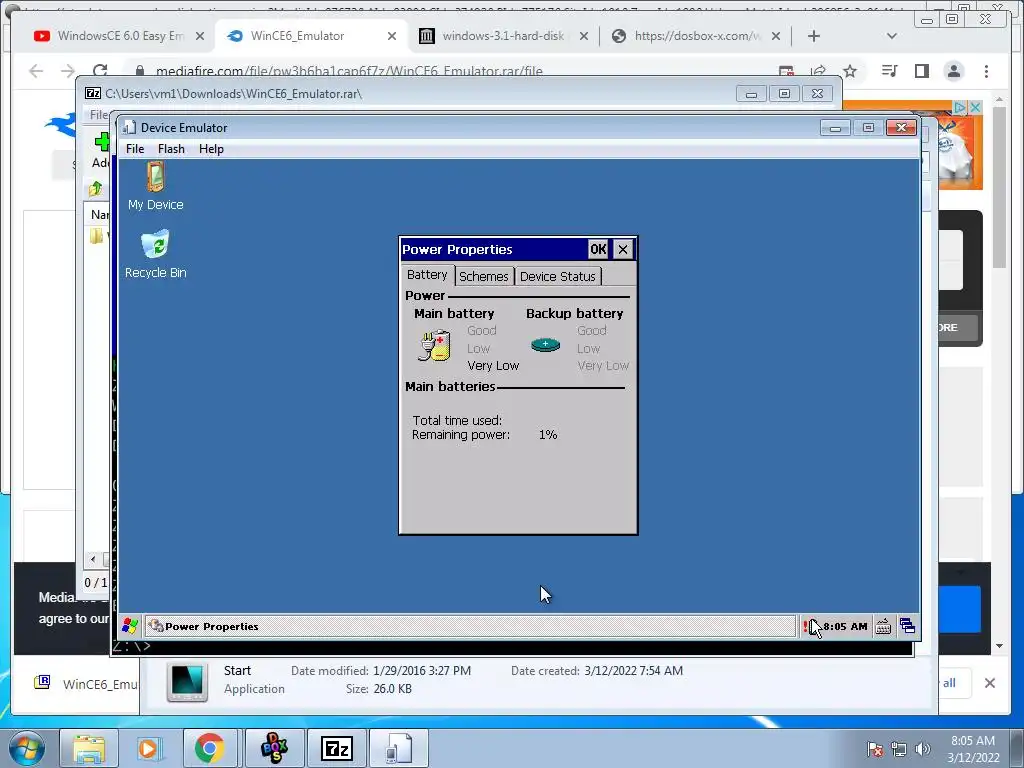1024x768 pixels.
Task: Select Chrome in the Windows taskbar
Action: [209, 748]
